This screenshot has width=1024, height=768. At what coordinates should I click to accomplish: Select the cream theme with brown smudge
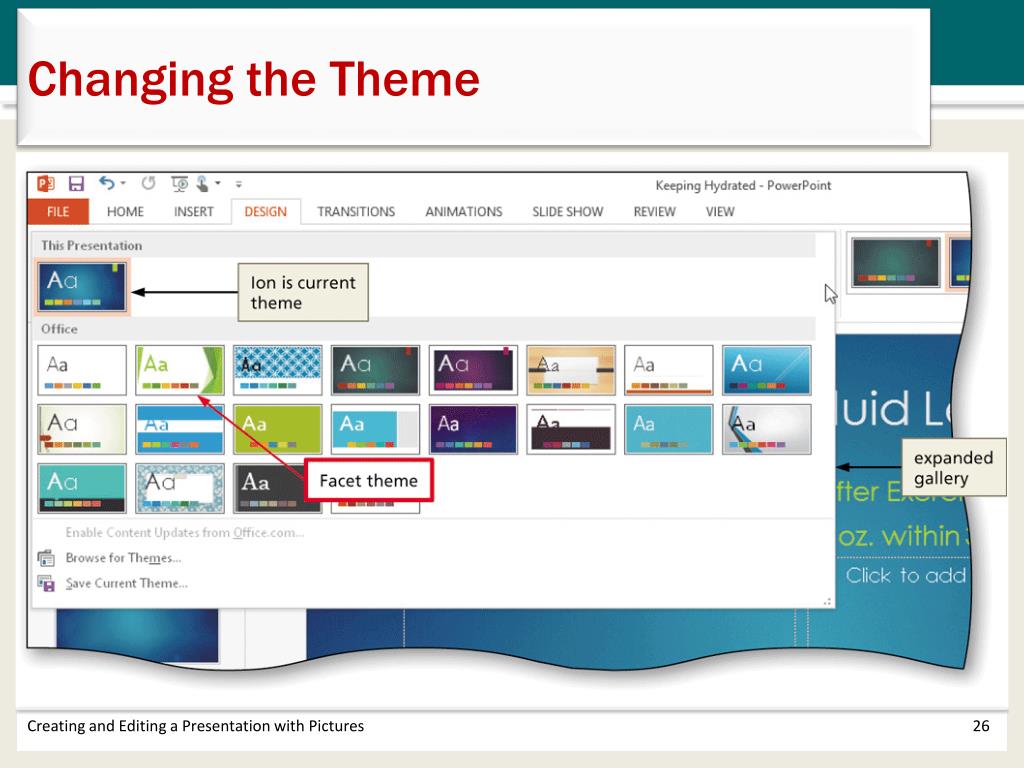pos(82,429)
